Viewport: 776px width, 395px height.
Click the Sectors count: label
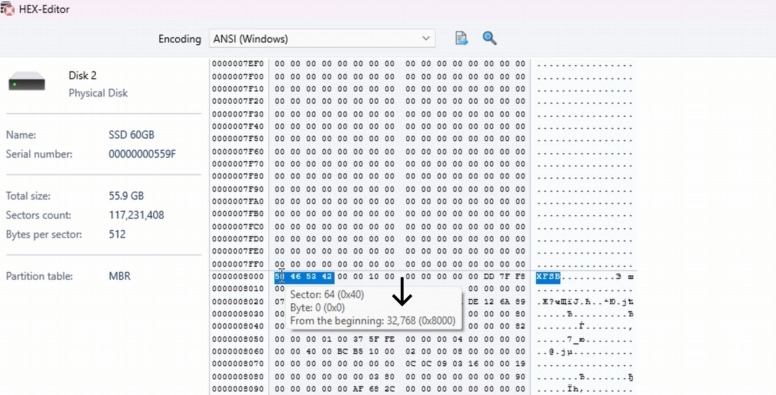(x=38, y=215)
